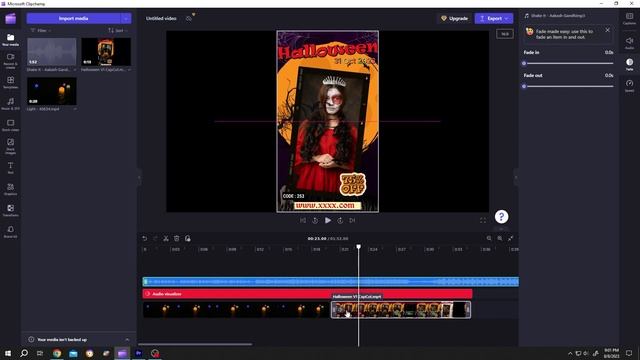Open the 16:9 aspect ratio selector

click(505, 34)
